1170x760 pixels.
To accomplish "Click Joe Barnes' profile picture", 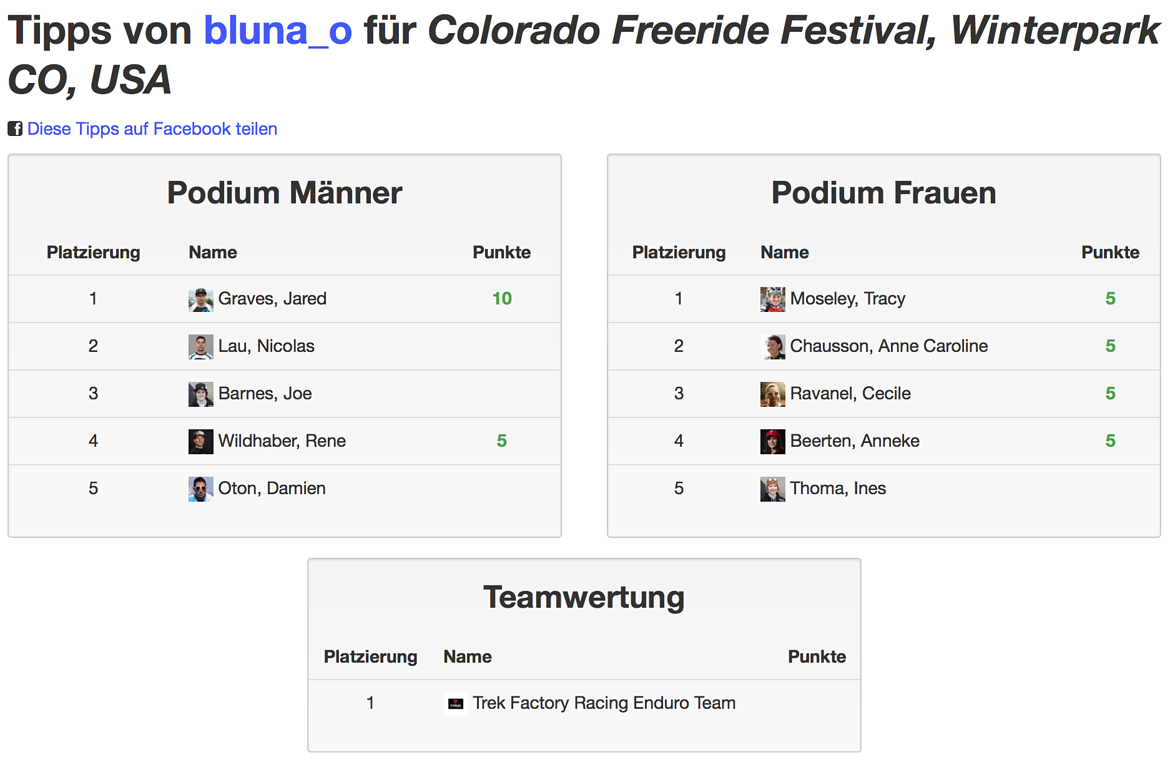I will coord(201,394).
